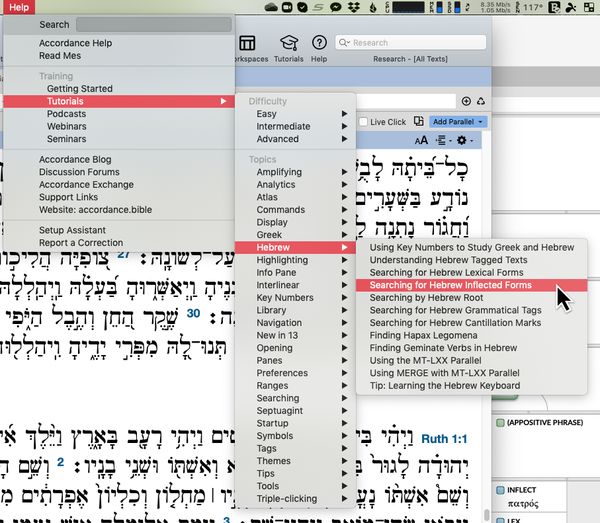
Task: Open the text size AA control
Action: [421, 140]
